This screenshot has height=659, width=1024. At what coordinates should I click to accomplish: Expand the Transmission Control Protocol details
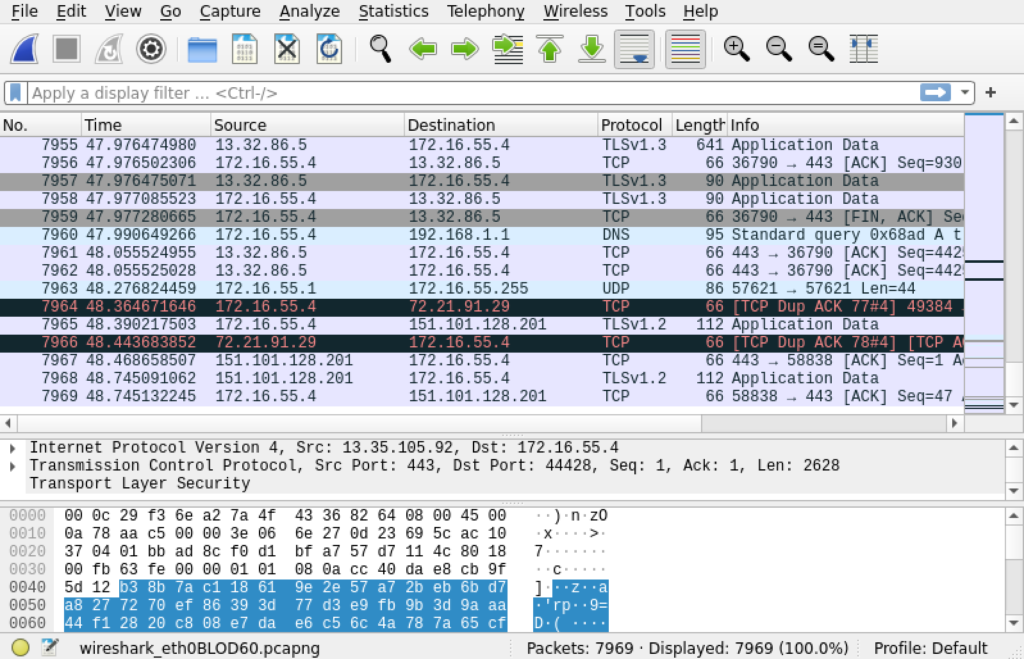(x=13, y=465)
